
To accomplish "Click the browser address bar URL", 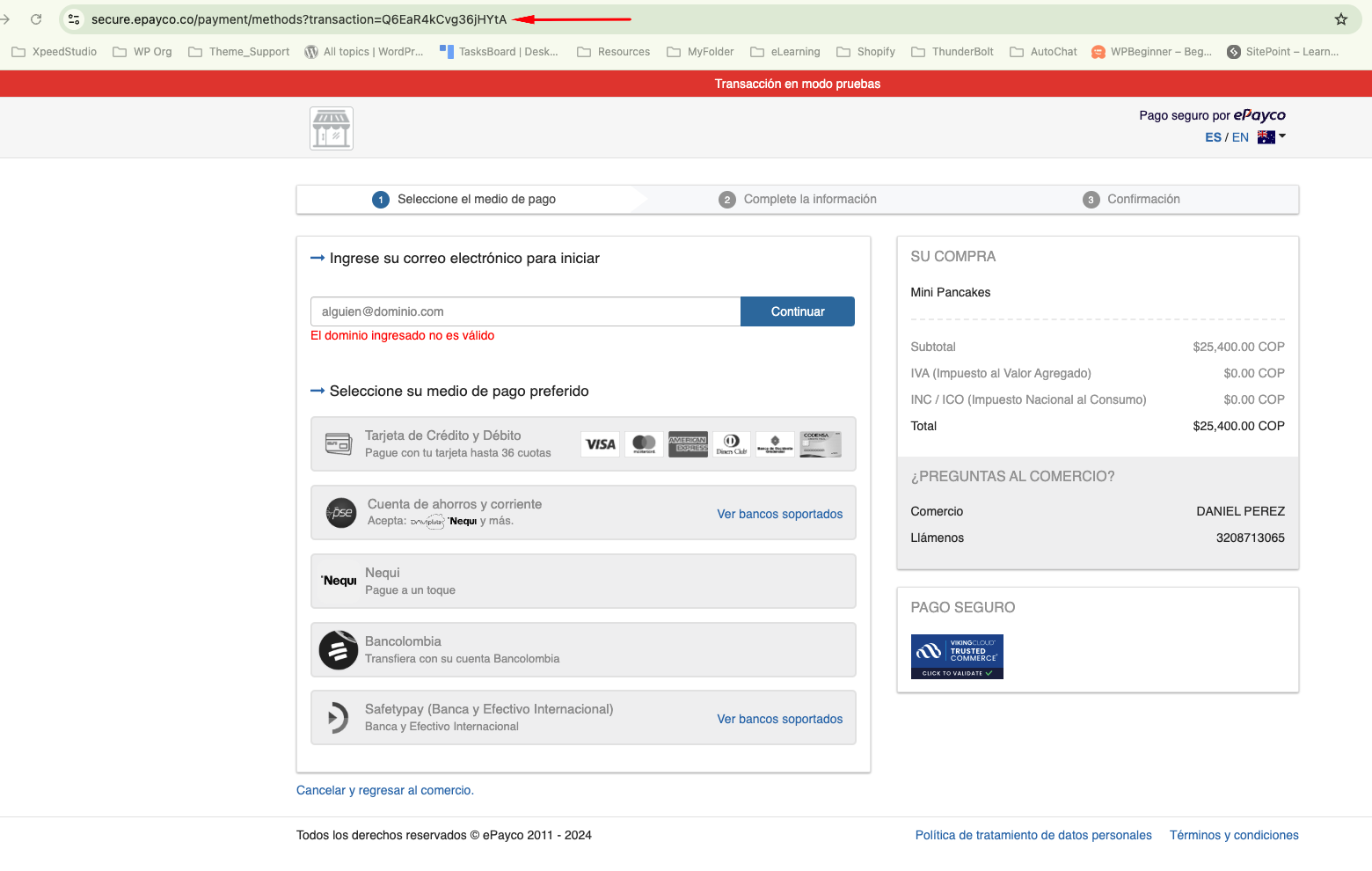I will coord(299,18).
